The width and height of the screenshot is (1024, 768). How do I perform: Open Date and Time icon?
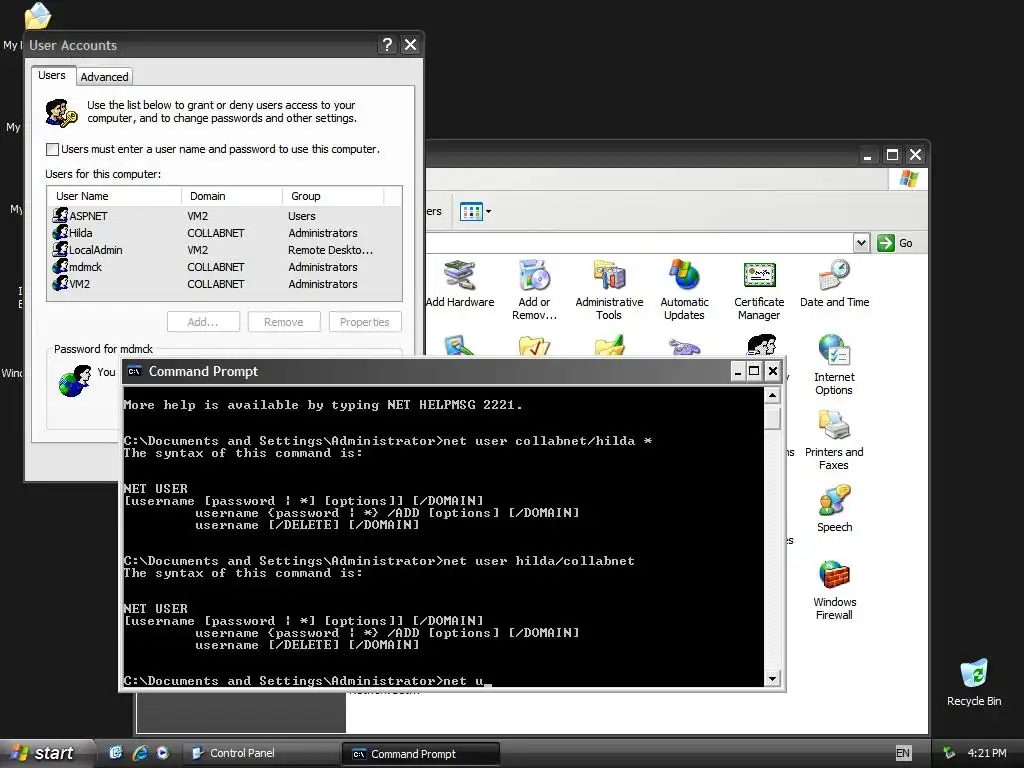click(x=835, y=283)
